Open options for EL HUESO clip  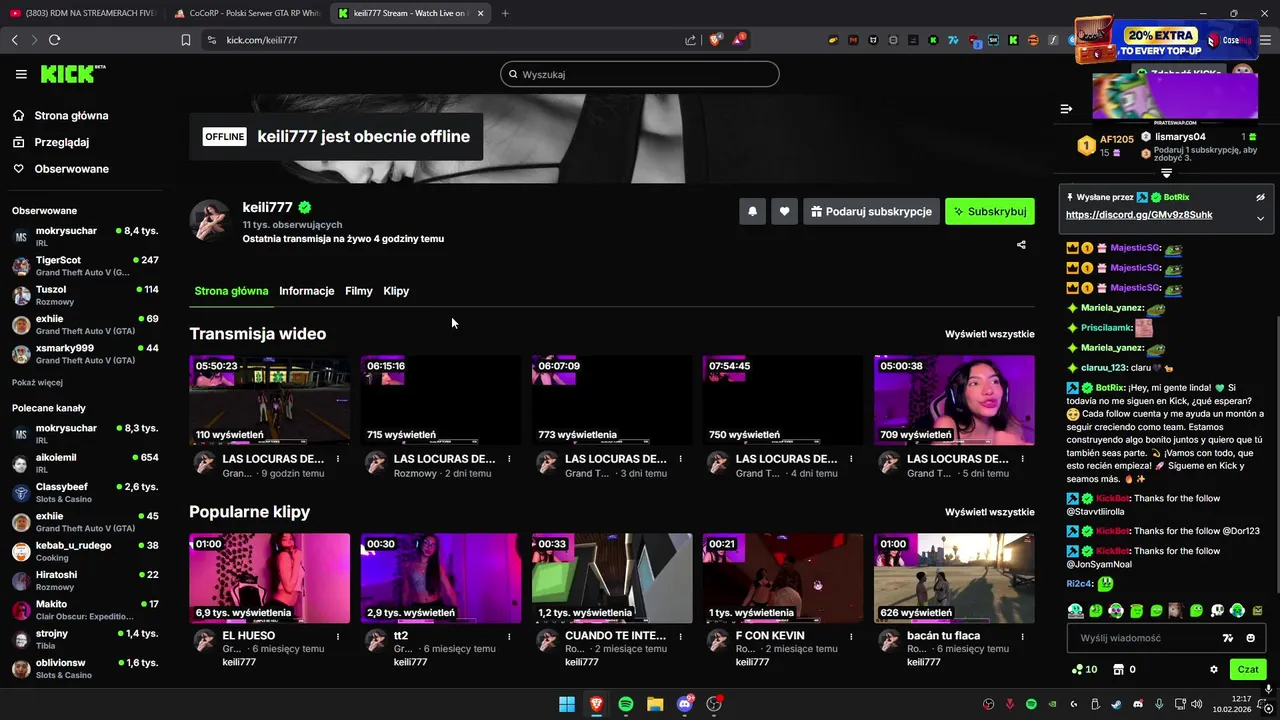(x=338, y=636)
